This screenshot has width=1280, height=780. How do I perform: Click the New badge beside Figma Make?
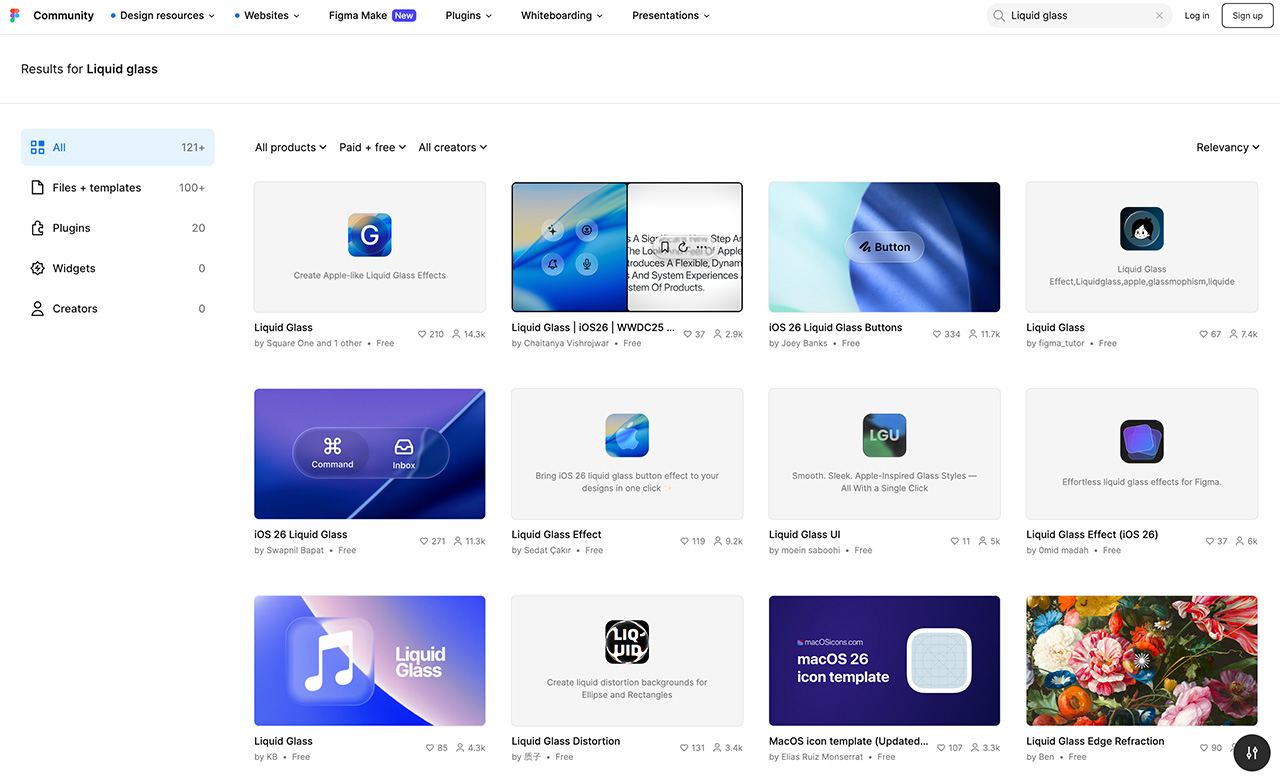pos(404,16)
